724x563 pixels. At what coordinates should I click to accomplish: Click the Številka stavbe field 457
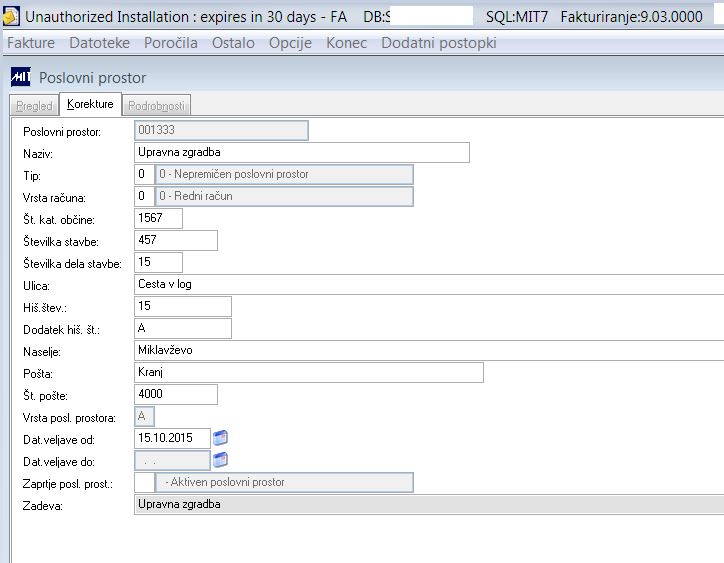click(176, 240)
